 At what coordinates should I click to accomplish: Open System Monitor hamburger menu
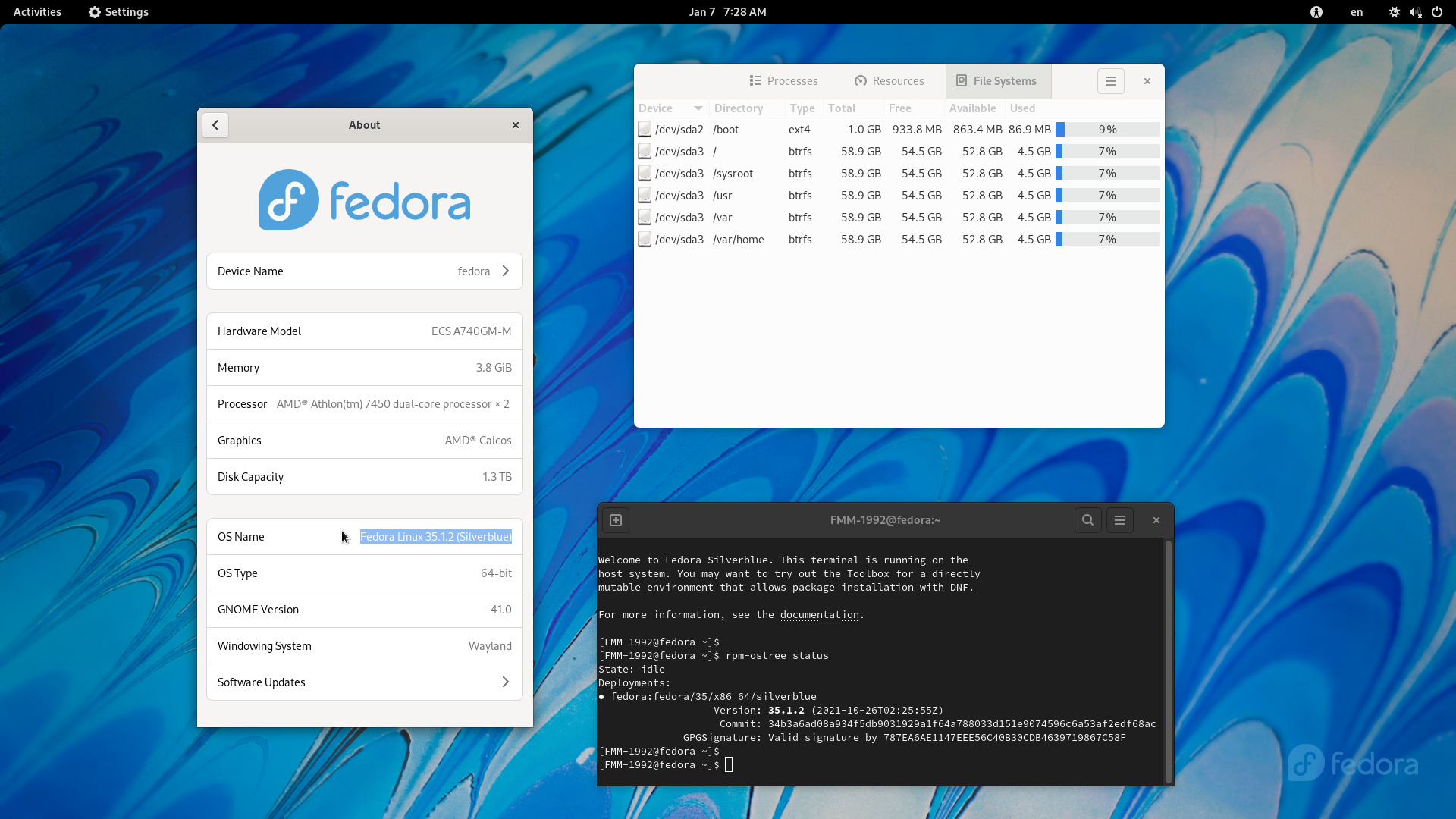(x=1111, y=81)
